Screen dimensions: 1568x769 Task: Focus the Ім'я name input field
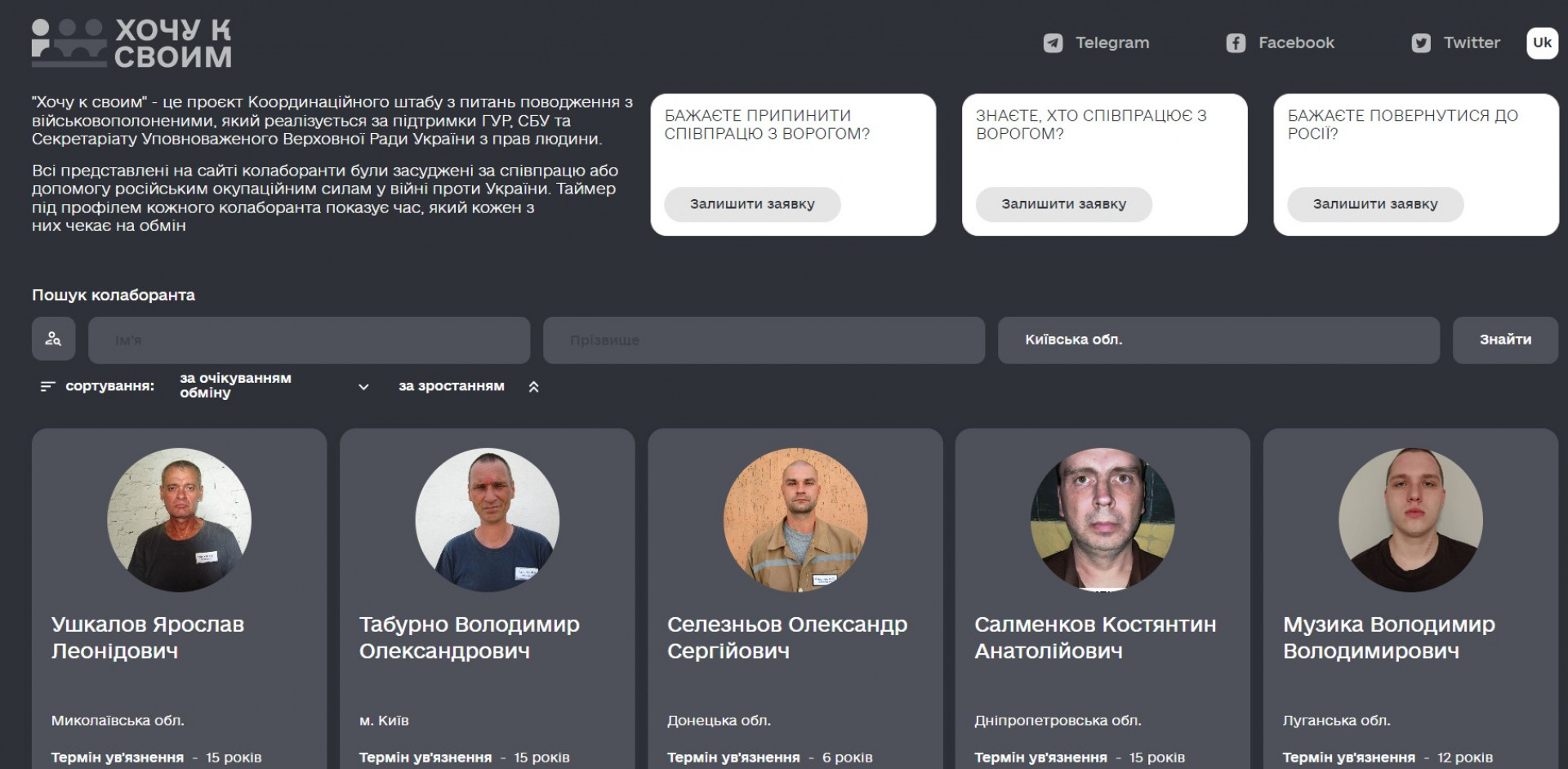click(x=309, y=340)
